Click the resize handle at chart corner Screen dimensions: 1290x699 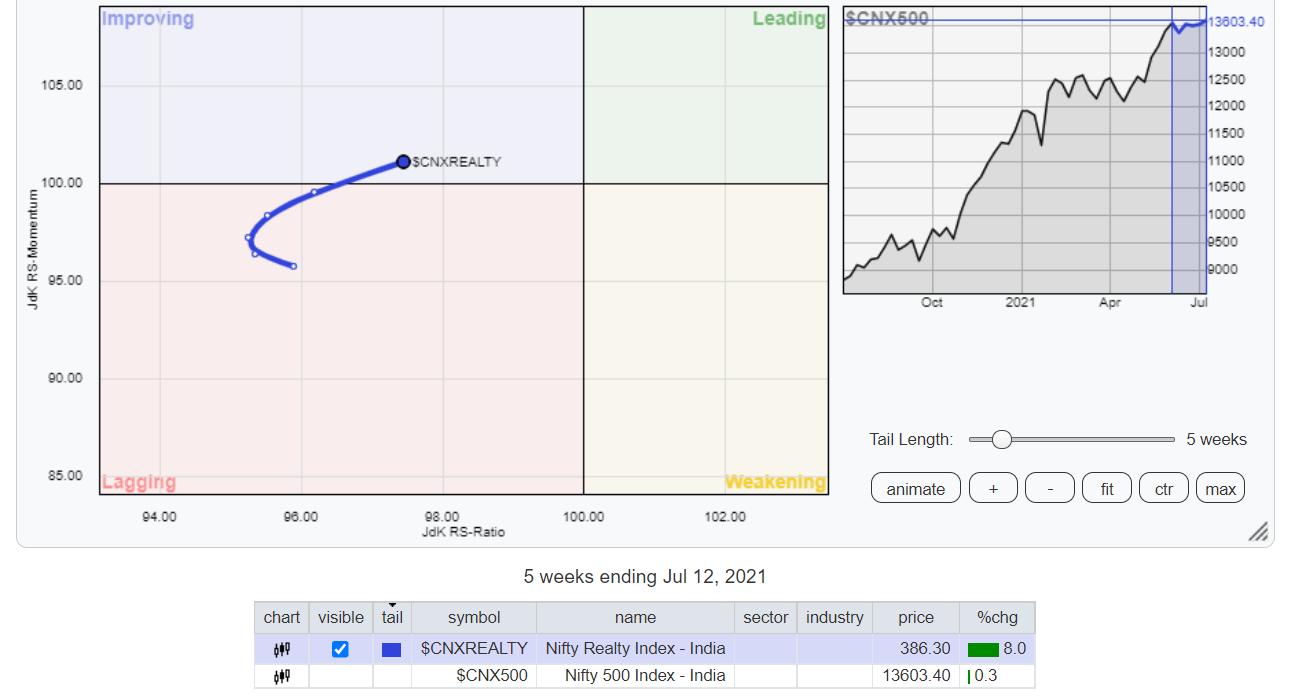[x=1258, y=531]
